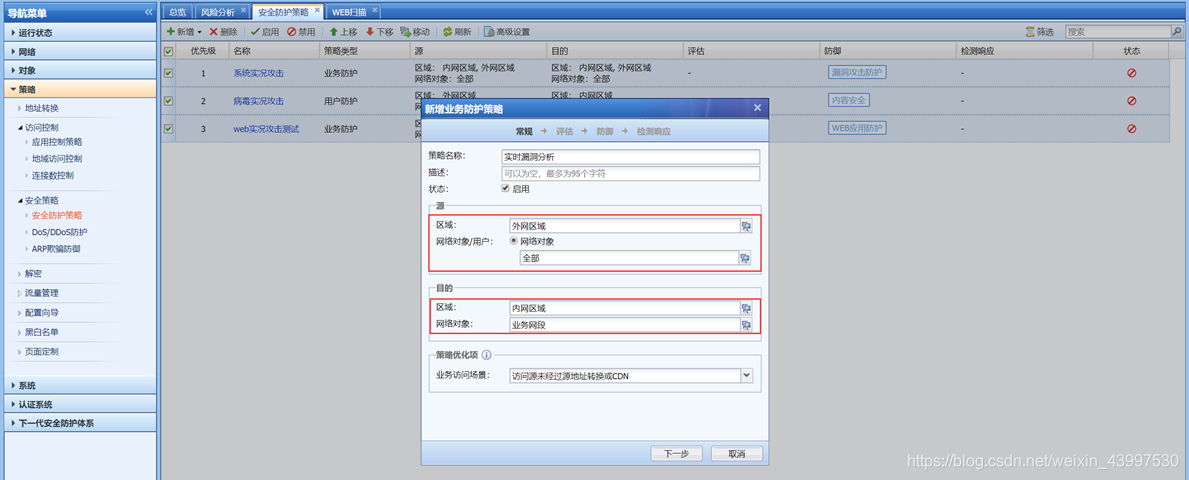This screenshot has height=480, width=1189.
Task: Click the 上移 move up button
Action: pos(343,32)
